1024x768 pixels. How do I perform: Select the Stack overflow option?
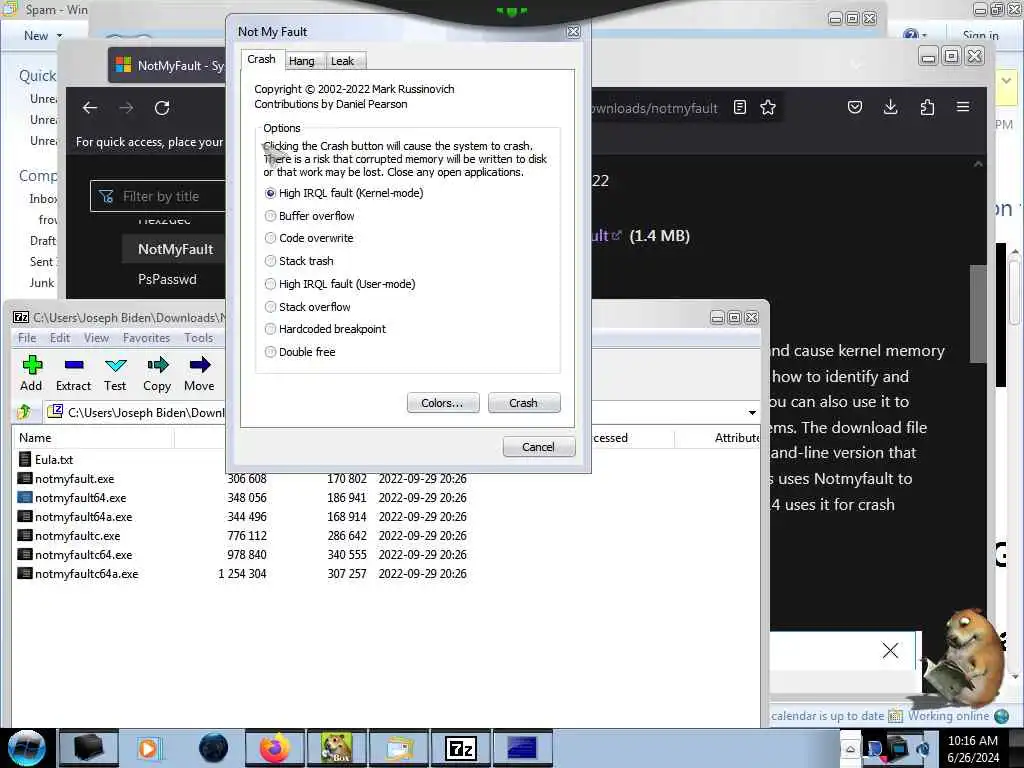point(308,307)
